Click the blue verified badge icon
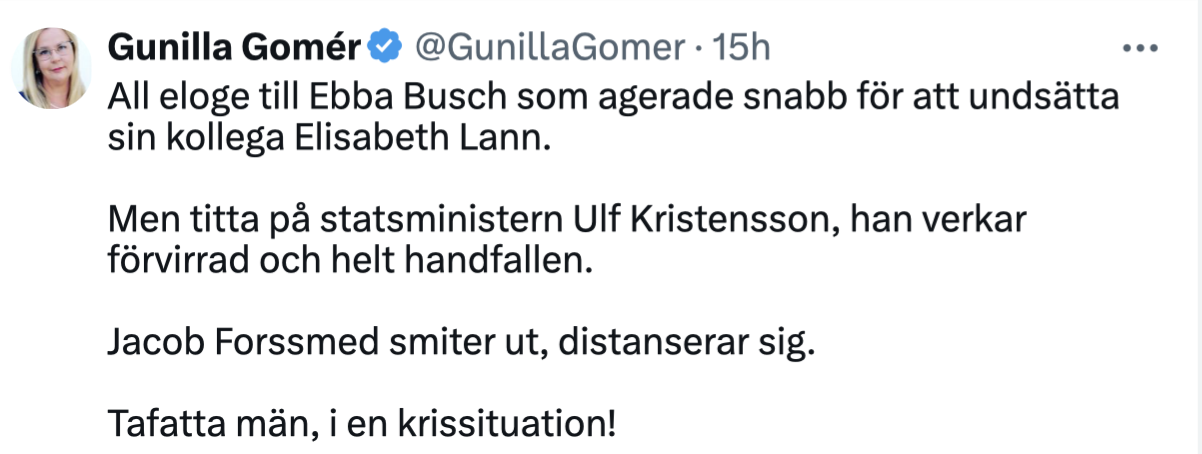 [x=387, y=47]
